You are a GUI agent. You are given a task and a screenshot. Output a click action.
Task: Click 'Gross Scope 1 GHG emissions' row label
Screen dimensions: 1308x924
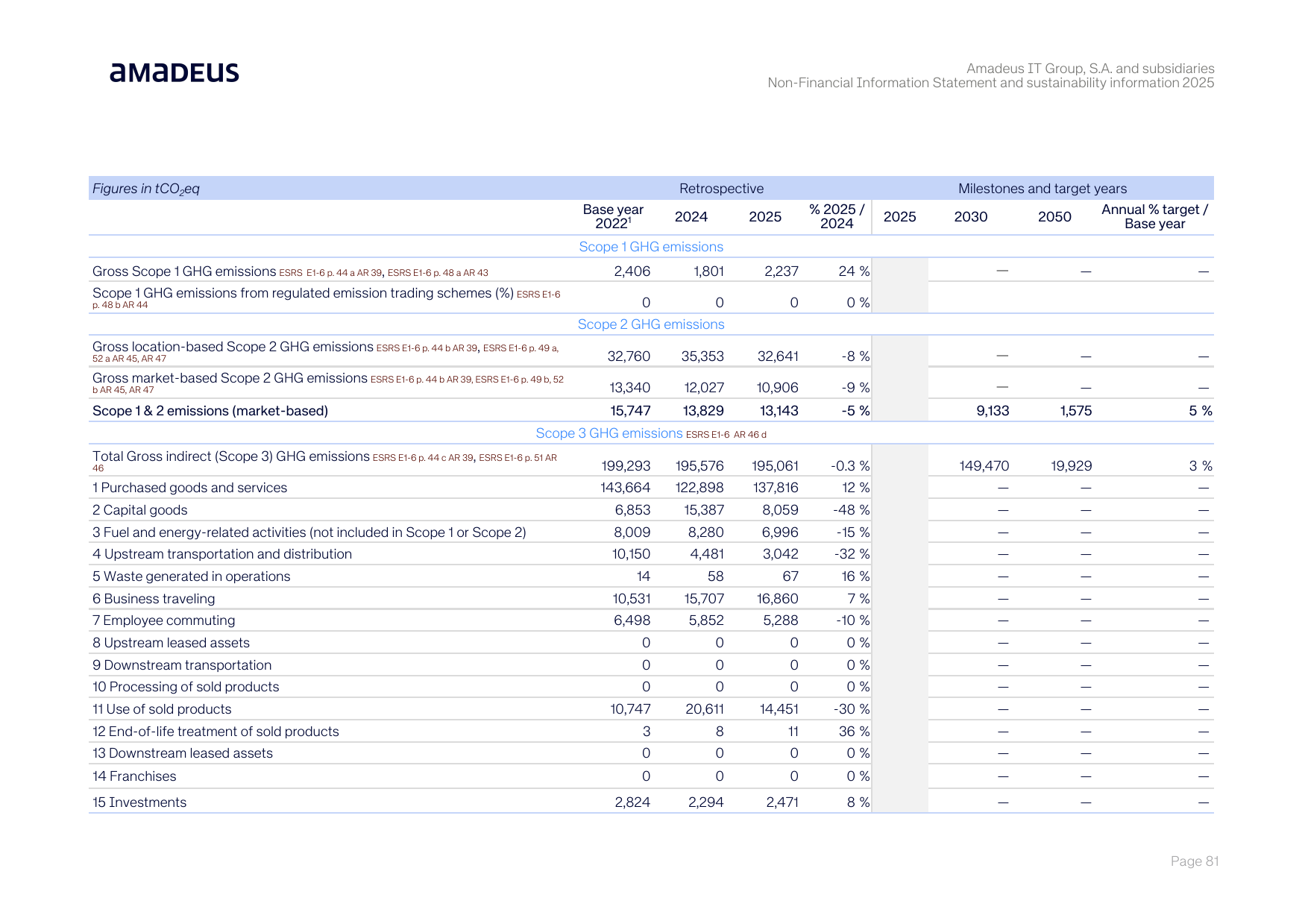click(x=184, y=271)
